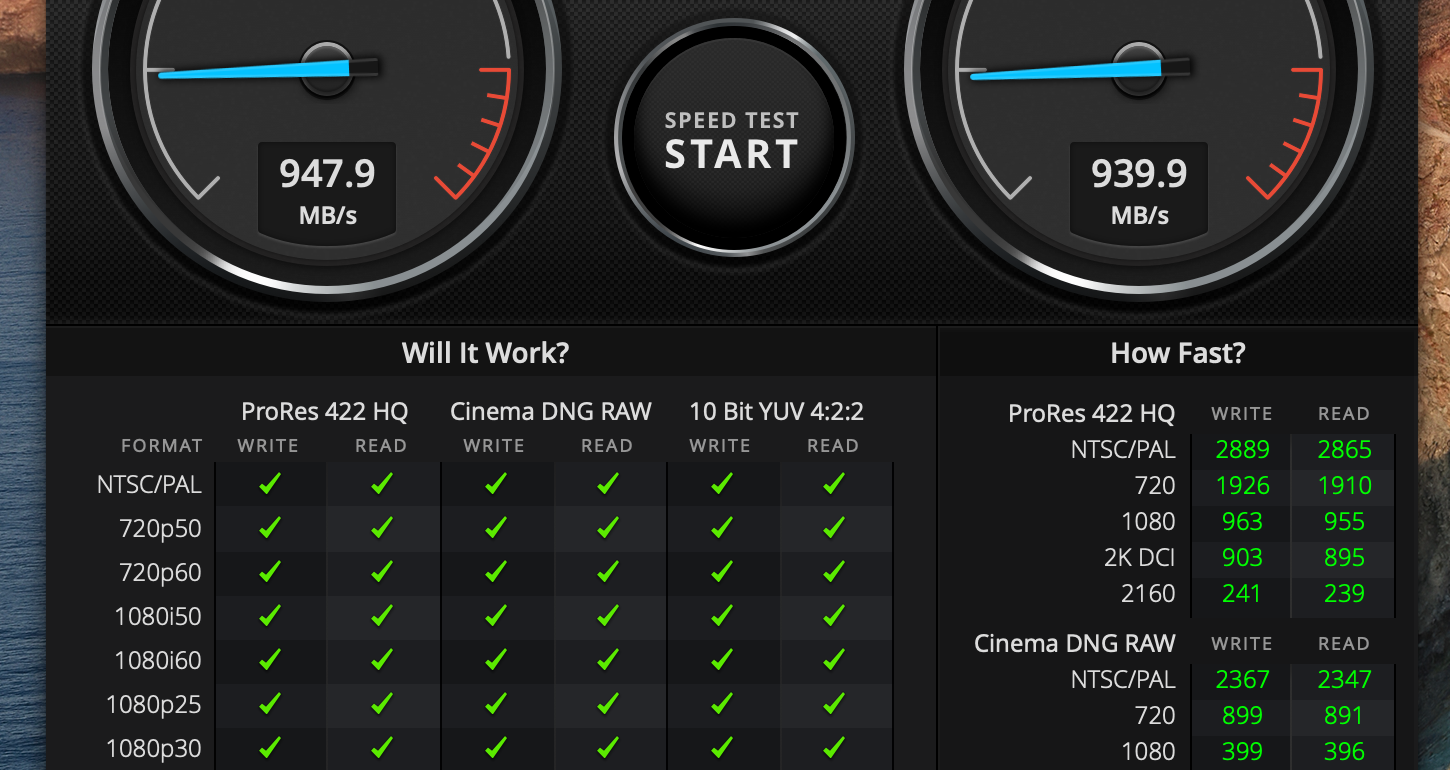This screenshot has height=770, width=1450.
Task: Click the Cinema DNG 720 read value 891
Action: pyautogui.click(x=1344, y=716)
